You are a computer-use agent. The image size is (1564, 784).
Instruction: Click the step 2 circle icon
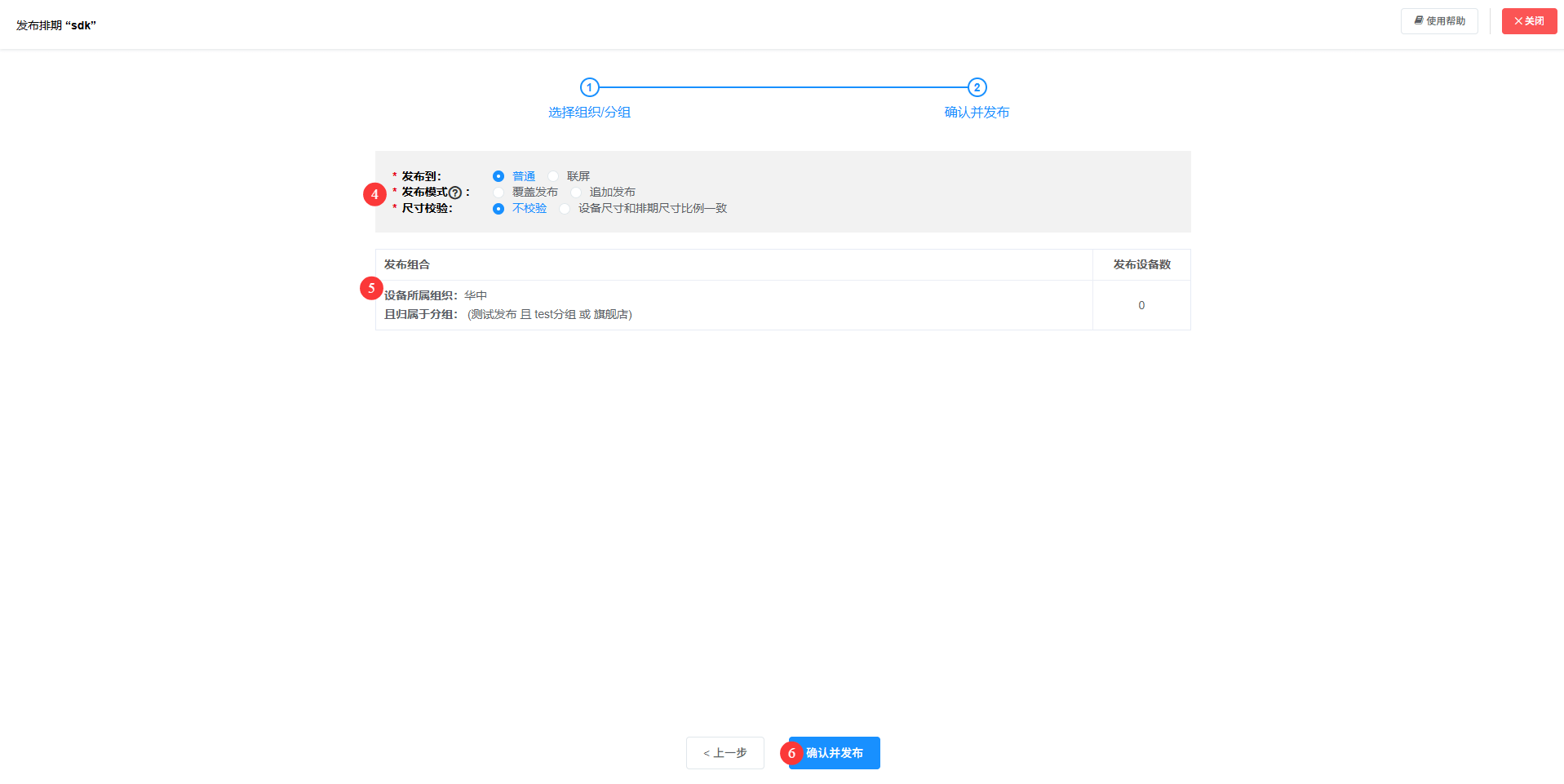pyautogui.click(x=977, y=87)
